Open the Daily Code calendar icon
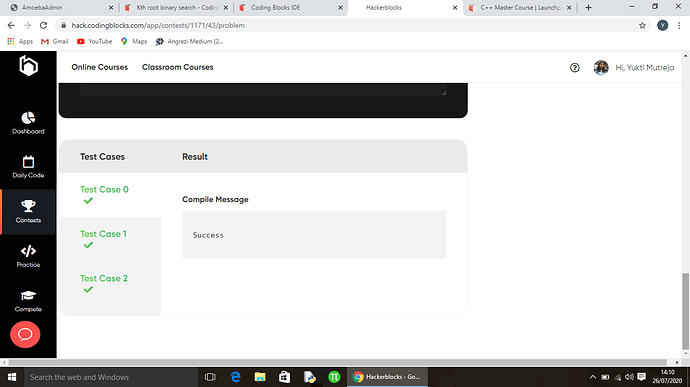 point(28,162)
